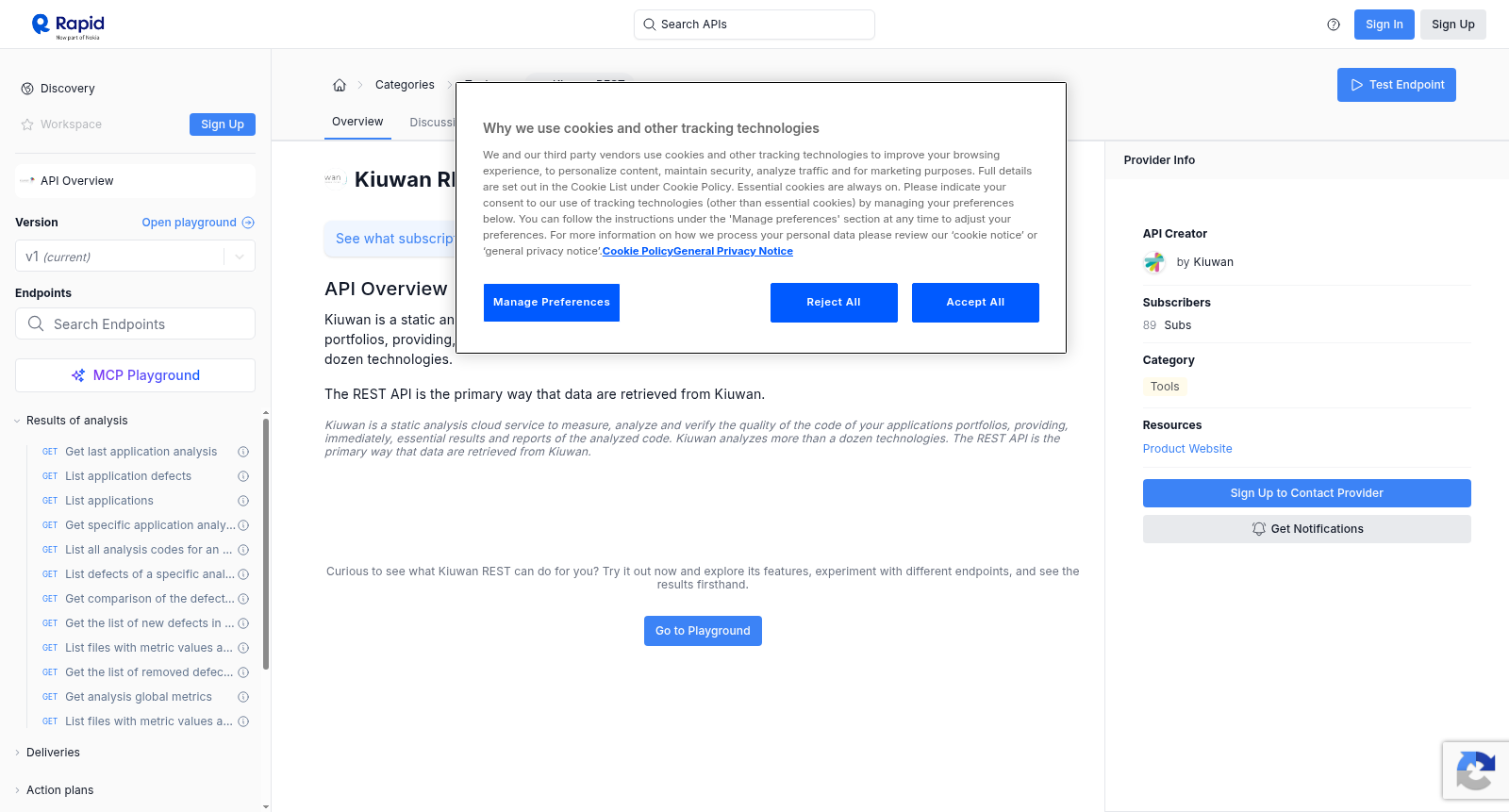The height and width of the screenshot is (812, 1509).
Task: Go to home breadcrumb icon
Action: [340, 85]
